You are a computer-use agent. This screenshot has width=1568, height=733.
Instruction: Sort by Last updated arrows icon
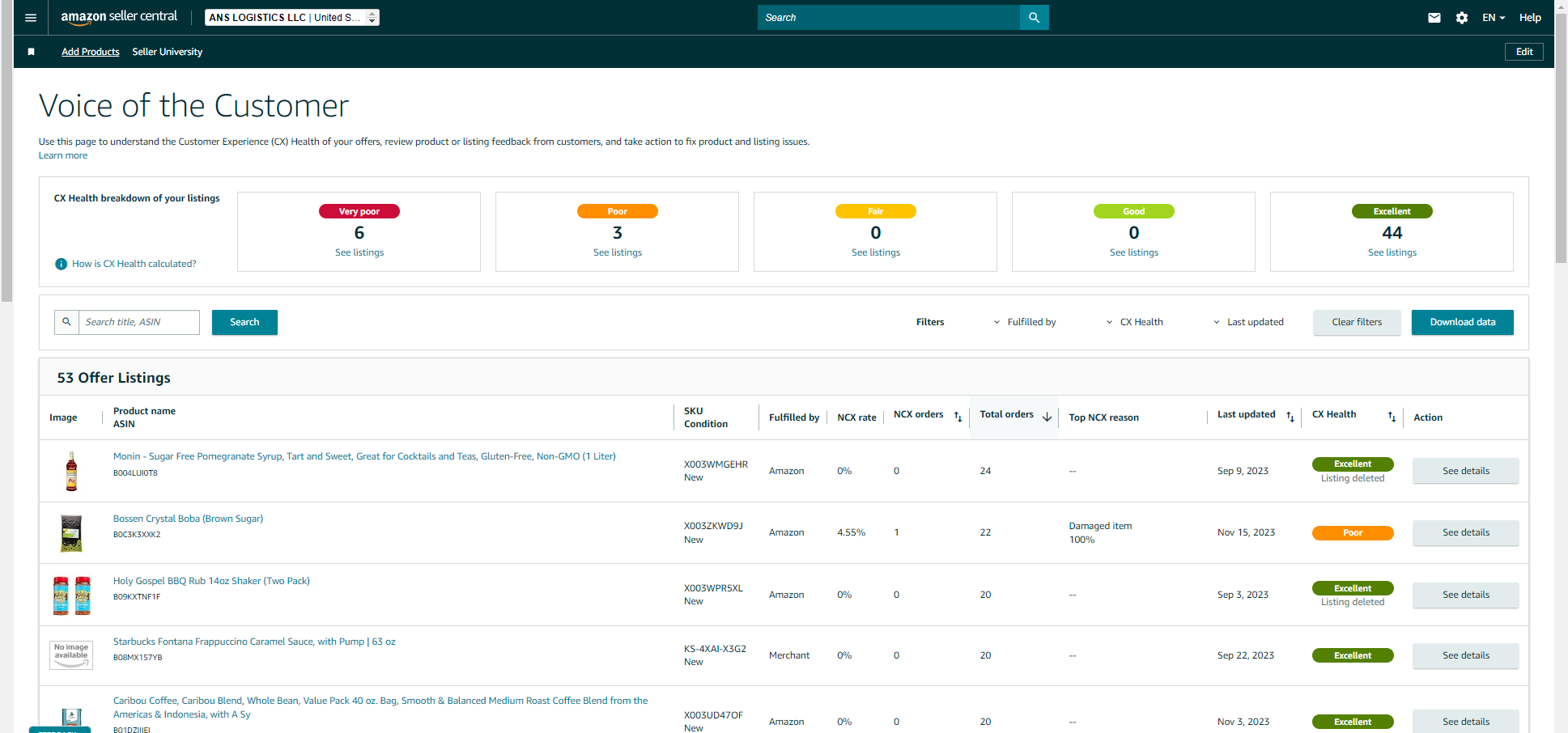[1290, 417]
